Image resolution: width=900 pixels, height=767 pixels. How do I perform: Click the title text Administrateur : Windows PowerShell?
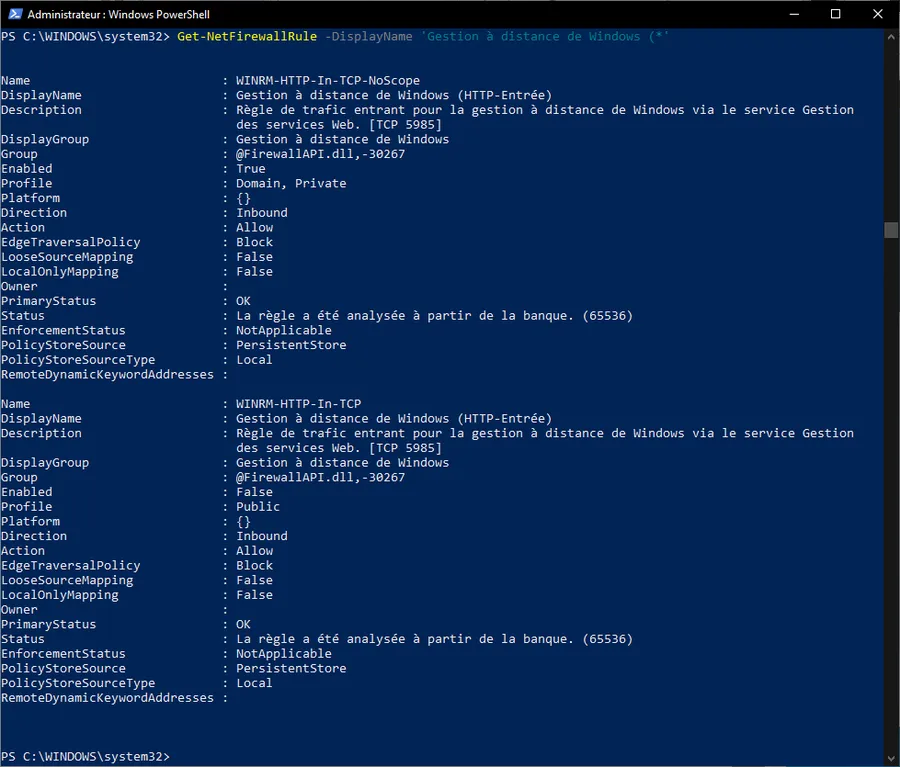(x=118, y=14)
